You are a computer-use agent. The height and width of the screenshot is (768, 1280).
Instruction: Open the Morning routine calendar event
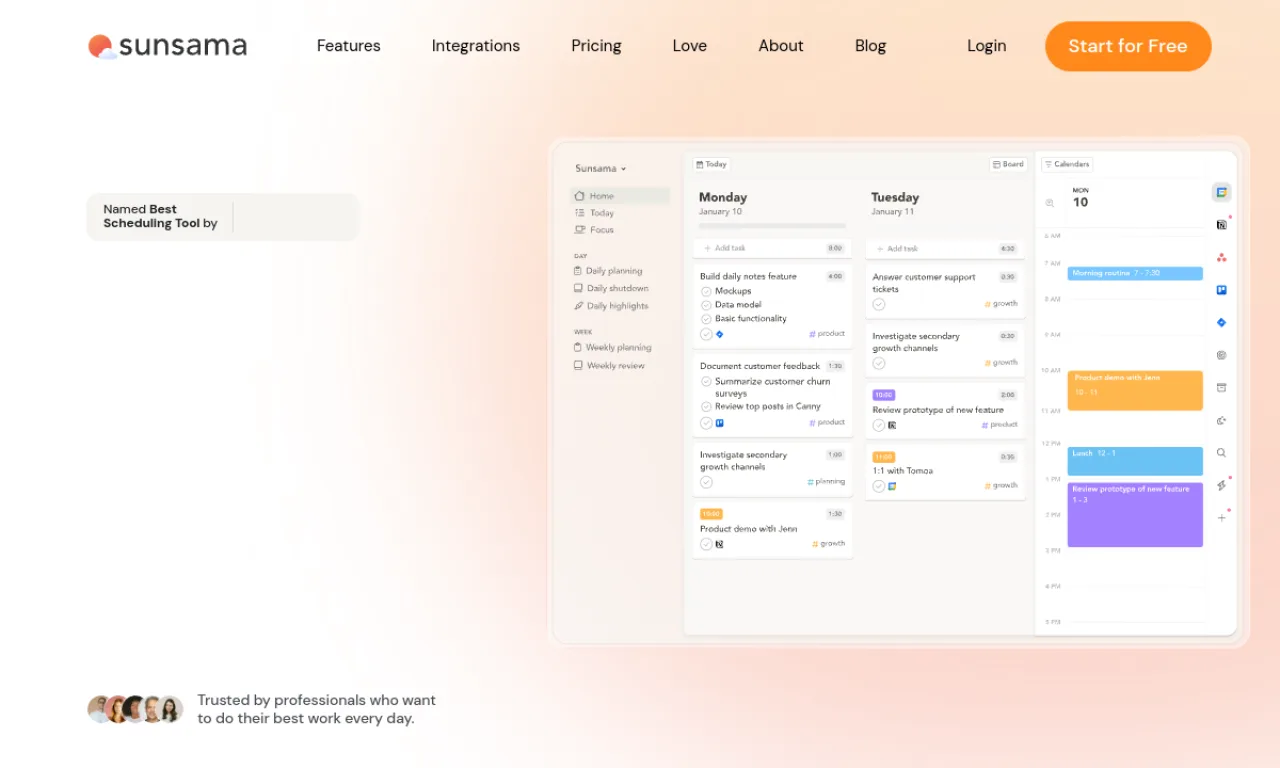click(1135, 273)
